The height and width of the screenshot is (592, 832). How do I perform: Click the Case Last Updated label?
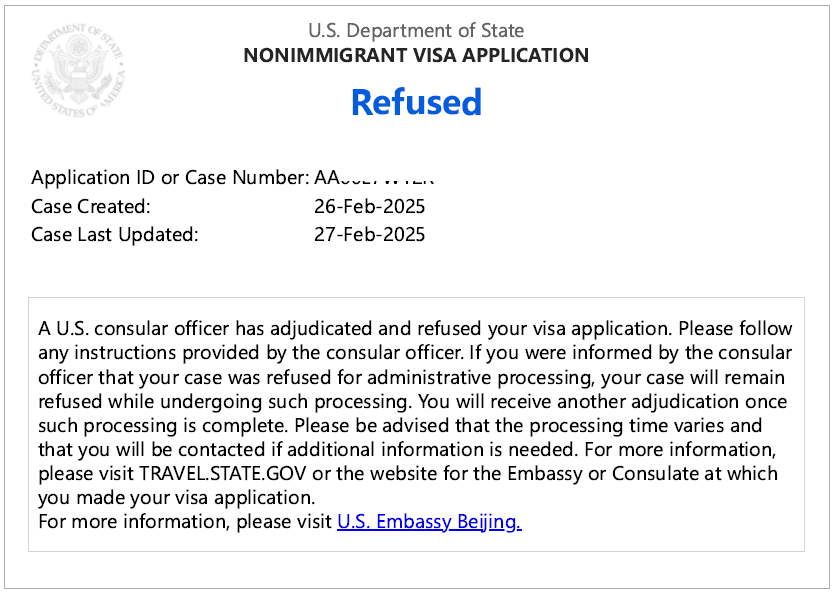point(115,234)
